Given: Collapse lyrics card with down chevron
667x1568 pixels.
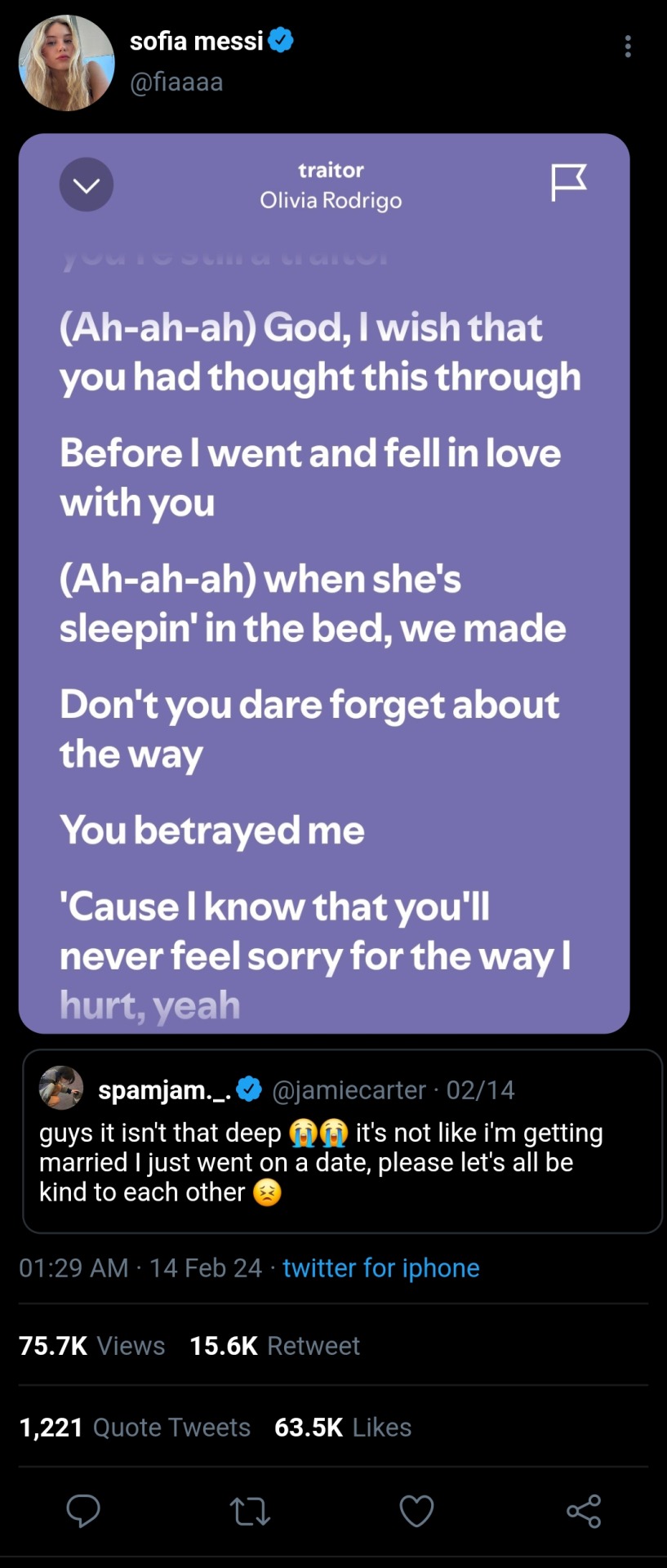Looking at the screenshot, I should tap(87, 185).
